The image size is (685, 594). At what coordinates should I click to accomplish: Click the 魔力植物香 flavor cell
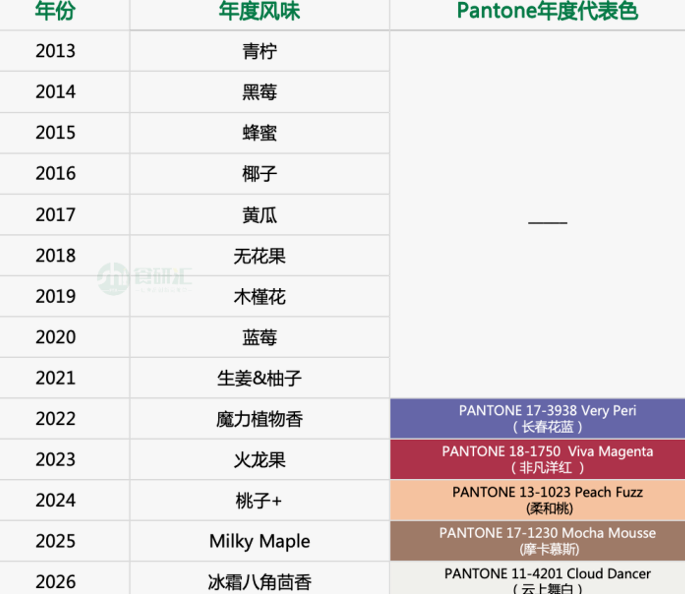tap(259, 419)
